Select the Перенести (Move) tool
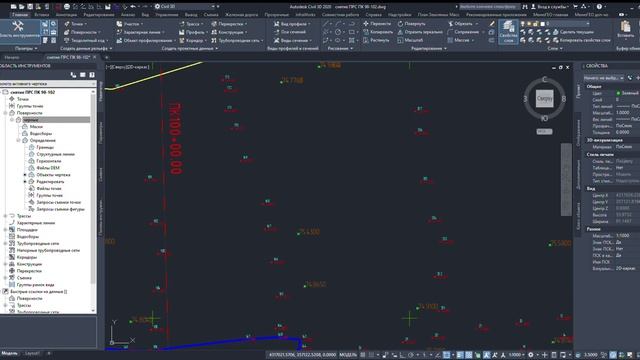 coord(377,24)
